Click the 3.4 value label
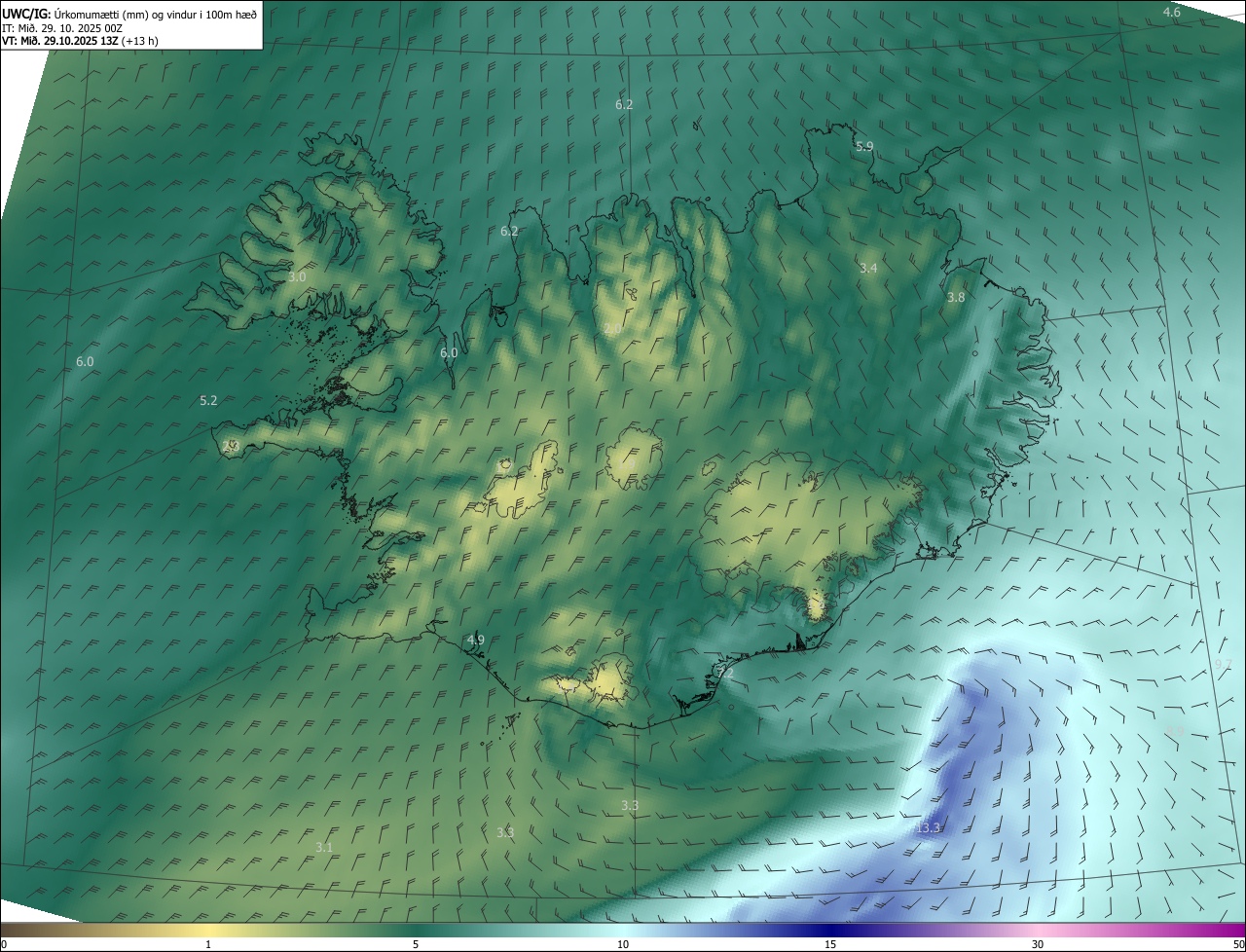Viewport: 1246px width, 952px height. [868, 268]
